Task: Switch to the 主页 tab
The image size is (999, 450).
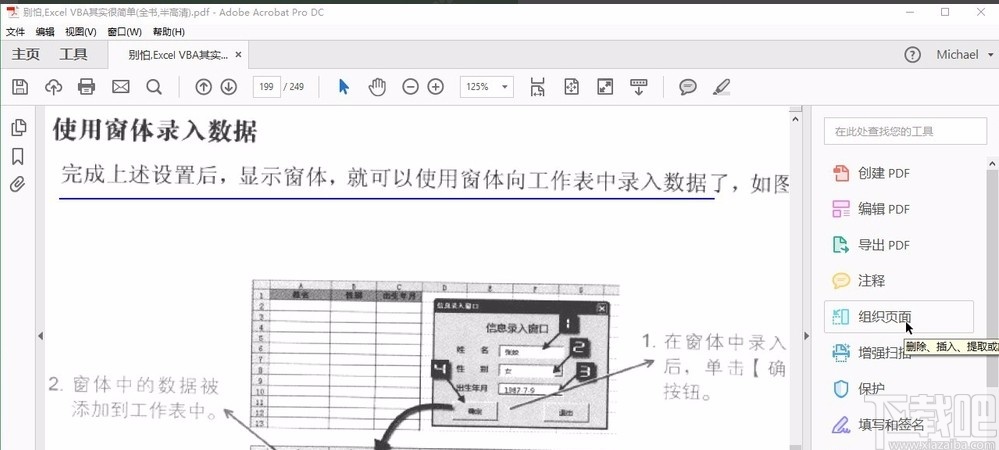Action: pos(25,55)
